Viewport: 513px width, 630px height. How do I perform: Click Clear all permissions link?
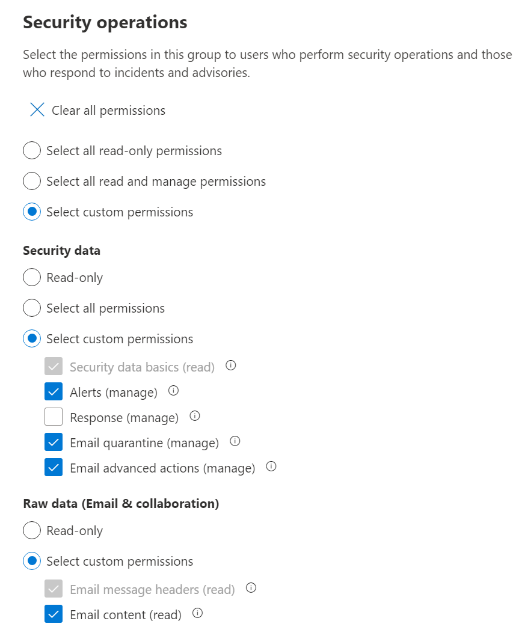coord(108,110)
